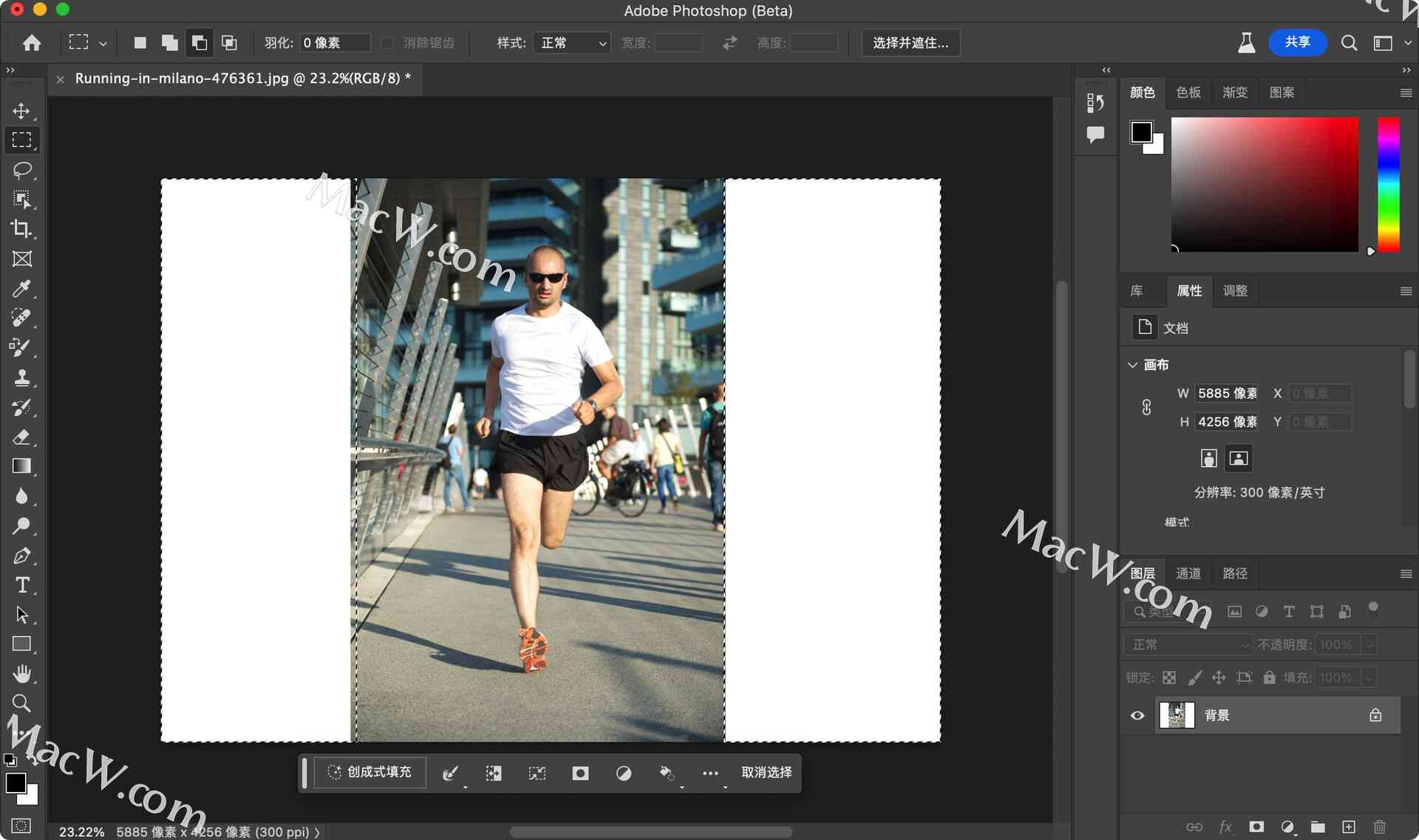Select the Eyedropper tool
Image resolution: width=1419 pixels, height=840 pixels.
21,288
